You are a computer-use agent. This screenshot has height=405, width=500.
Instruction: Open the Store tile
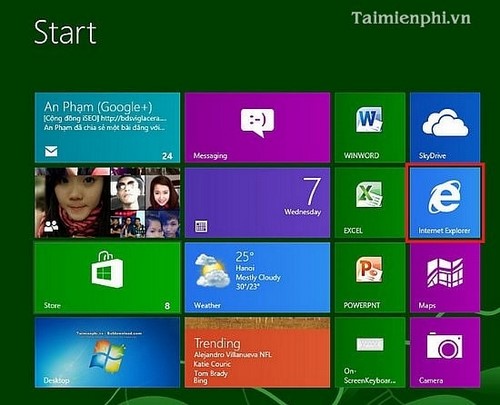click(x=107, y=278)
